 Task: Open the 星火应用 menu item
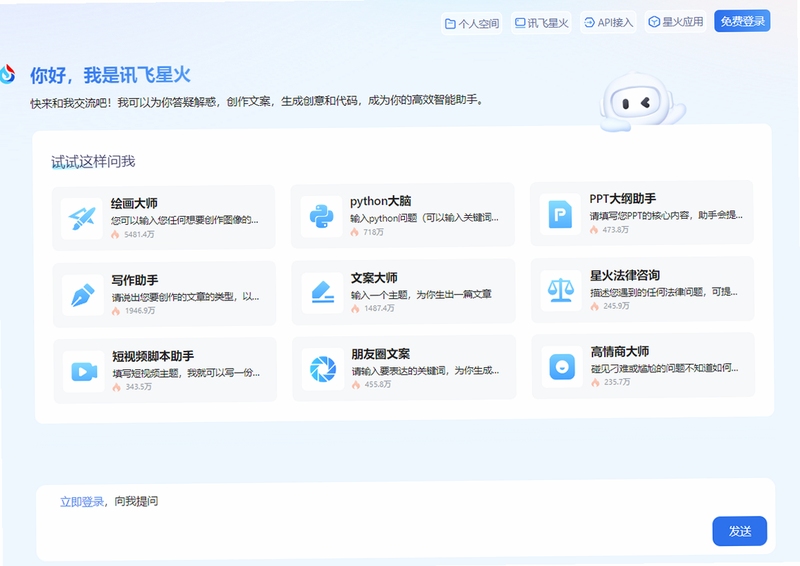[x=676, y=22]
